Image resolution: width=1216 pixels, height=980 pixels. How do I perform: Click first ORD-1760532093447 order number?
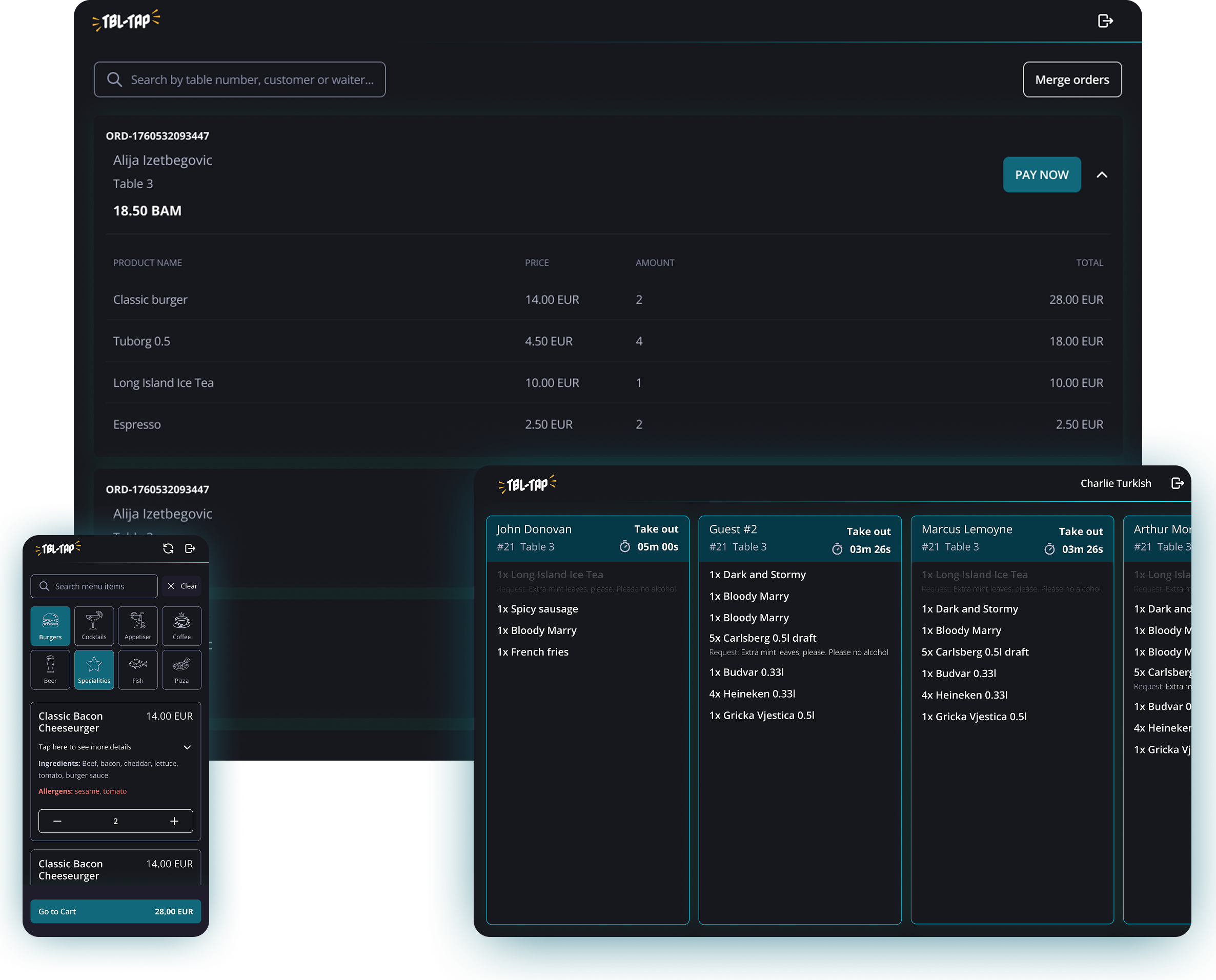tap(157, 136)
